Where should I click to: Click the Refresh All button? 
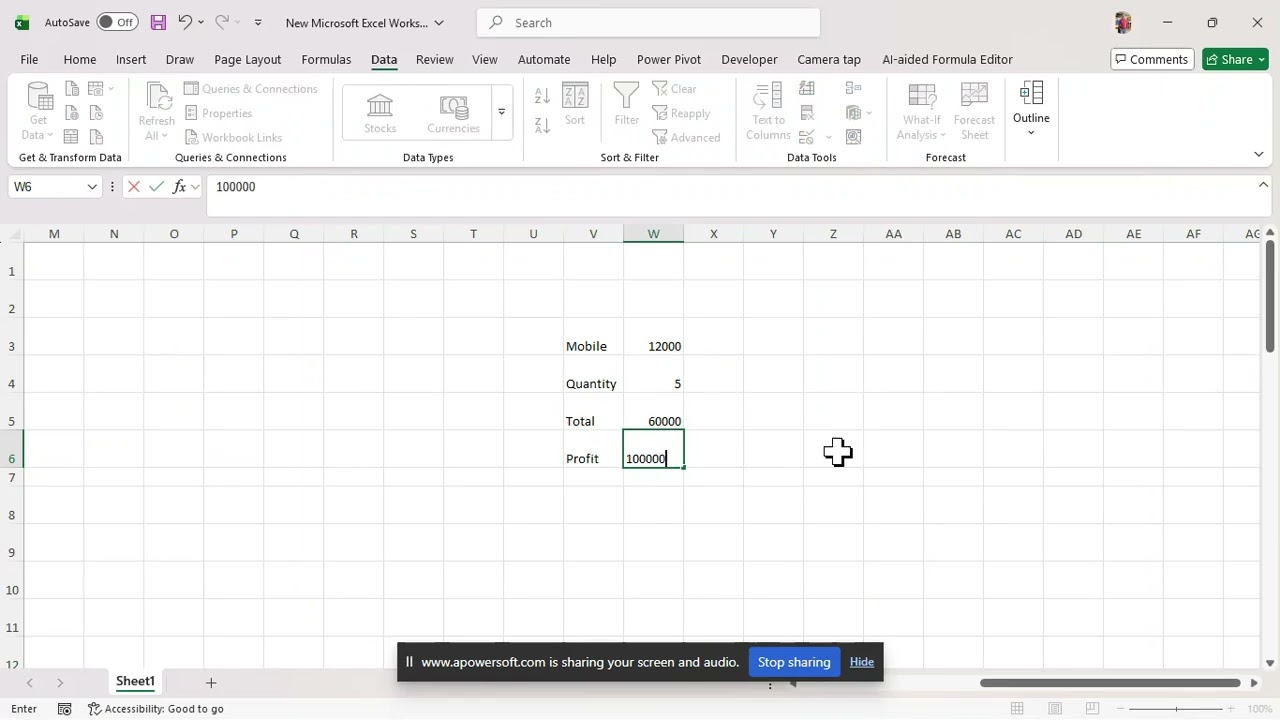[157, 112]
